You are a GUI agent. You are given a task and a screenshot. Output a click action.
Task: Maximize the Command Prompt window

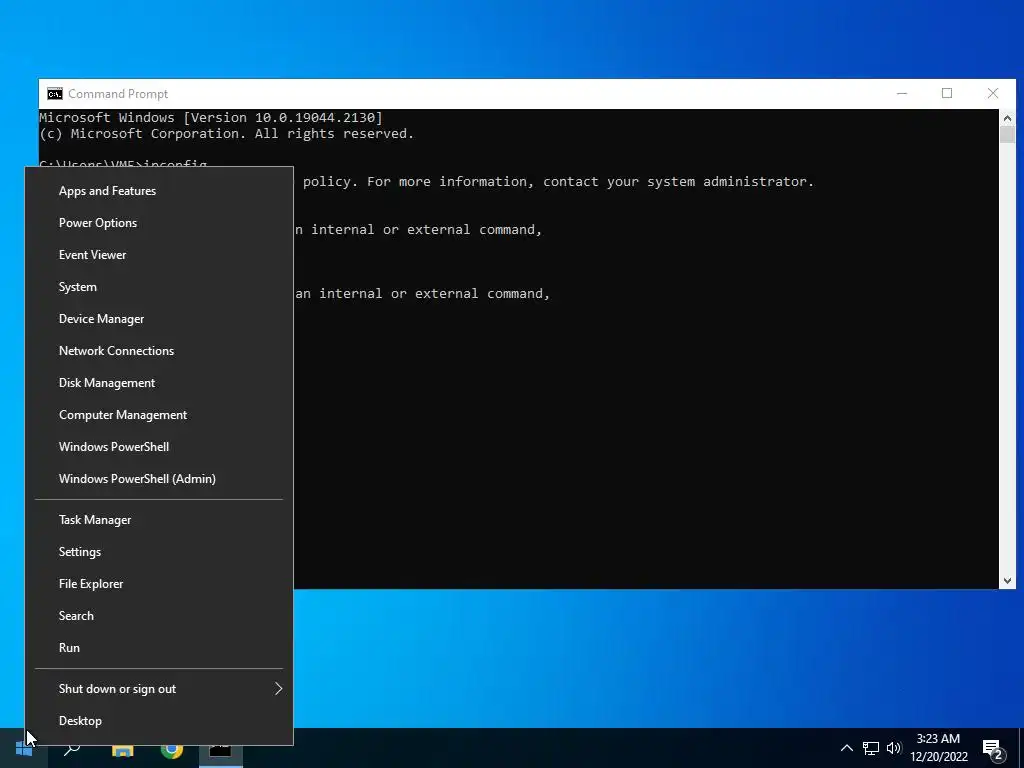(x=947, y=93)
